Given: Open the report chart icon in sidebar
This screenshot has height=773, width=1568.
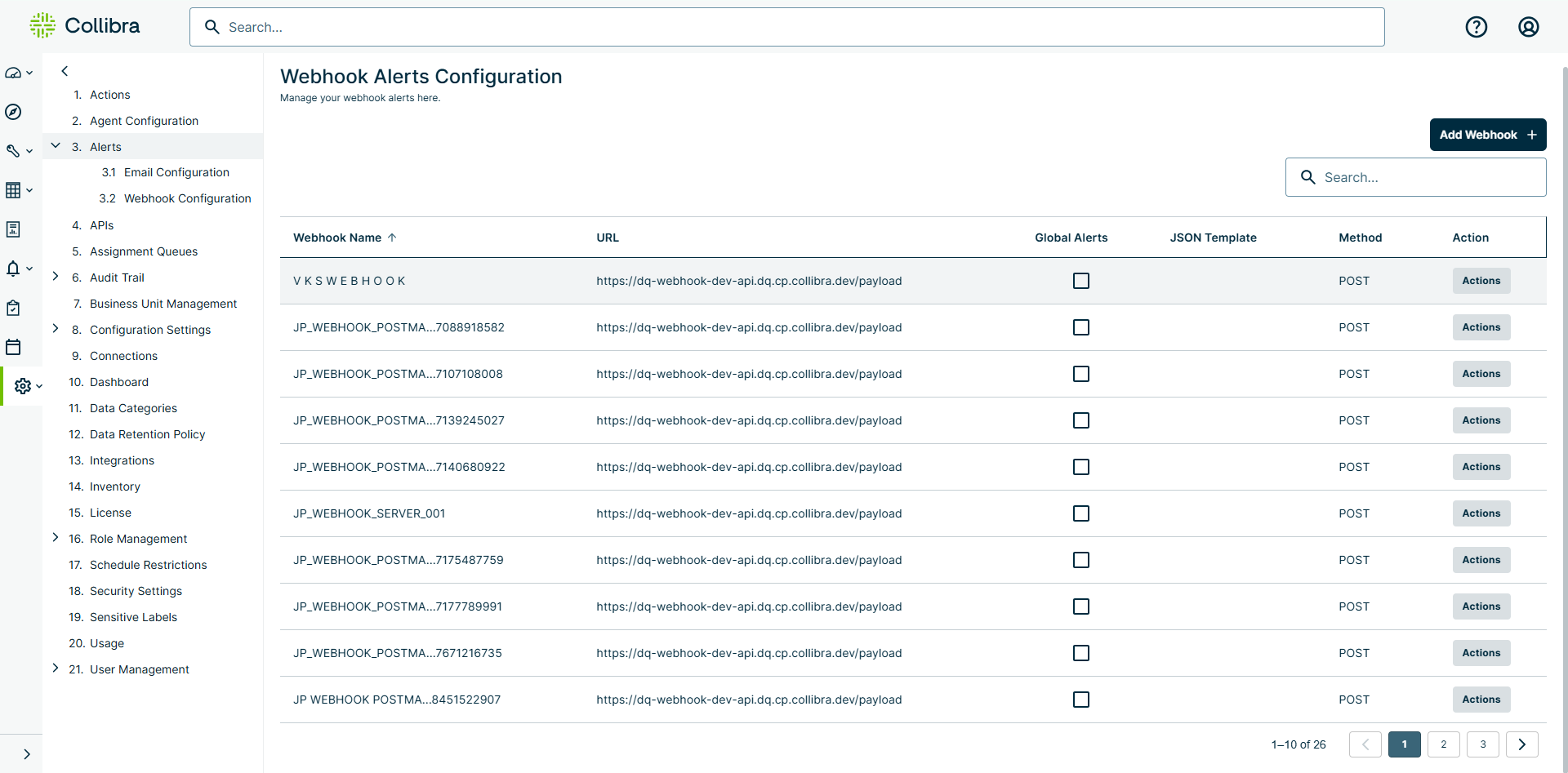Looking at the screenshot, I should pos(13,229).
